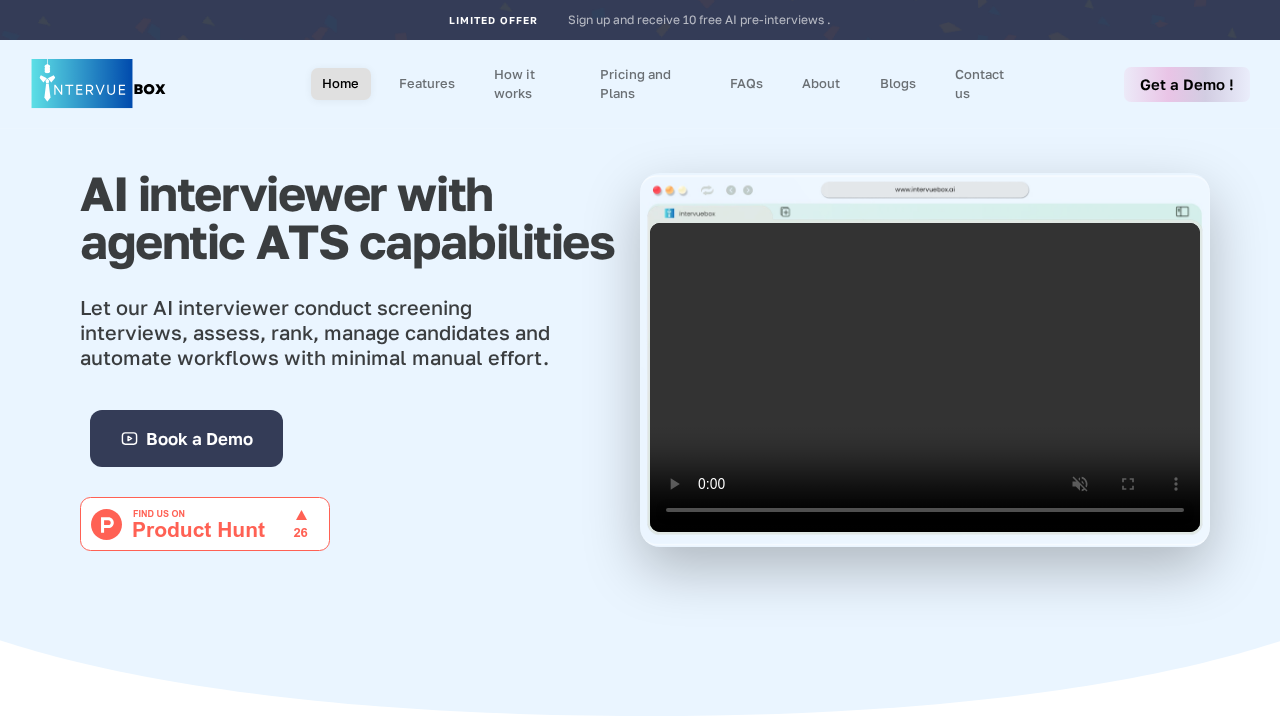Open the Pricing and Plans page
This screenshot has height=720, width=1280.
tap(635, 84)
